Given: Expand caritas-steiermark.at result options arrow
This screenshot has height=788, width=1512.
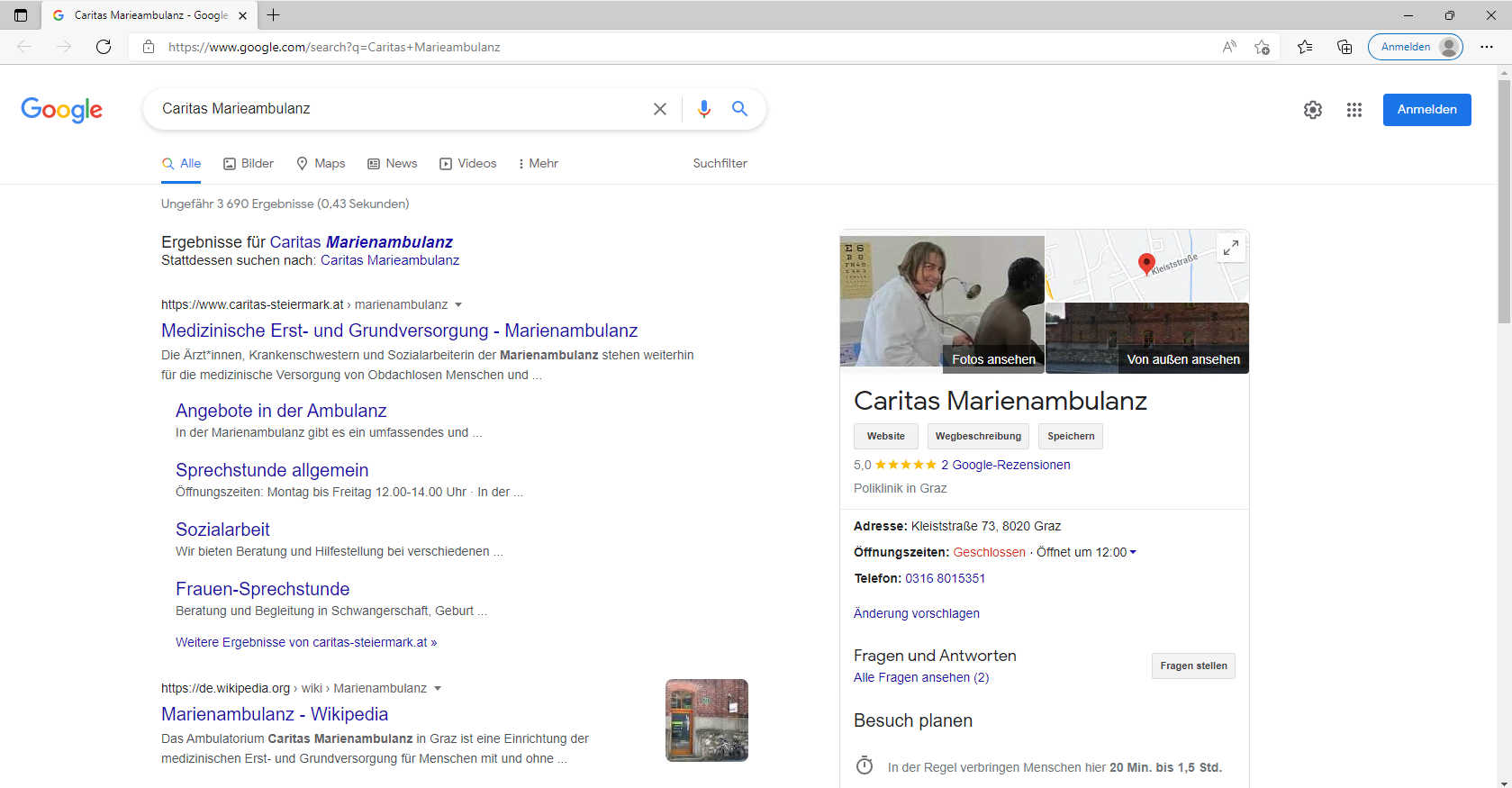Looking at the screenshot, I should tap(458, 304).
